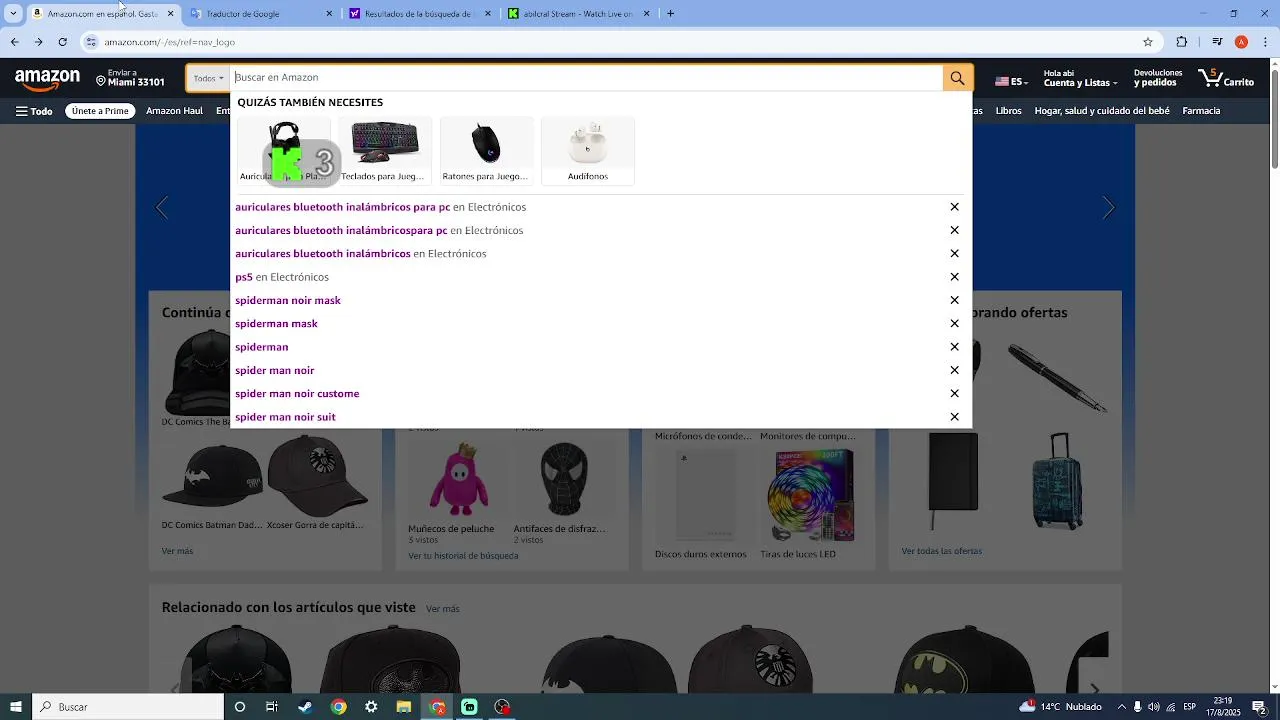The height and width of the screenshot is (720, 1280).
Task: Open Amazon Haul in navigation bar
Action: click(x=174, y=111)
